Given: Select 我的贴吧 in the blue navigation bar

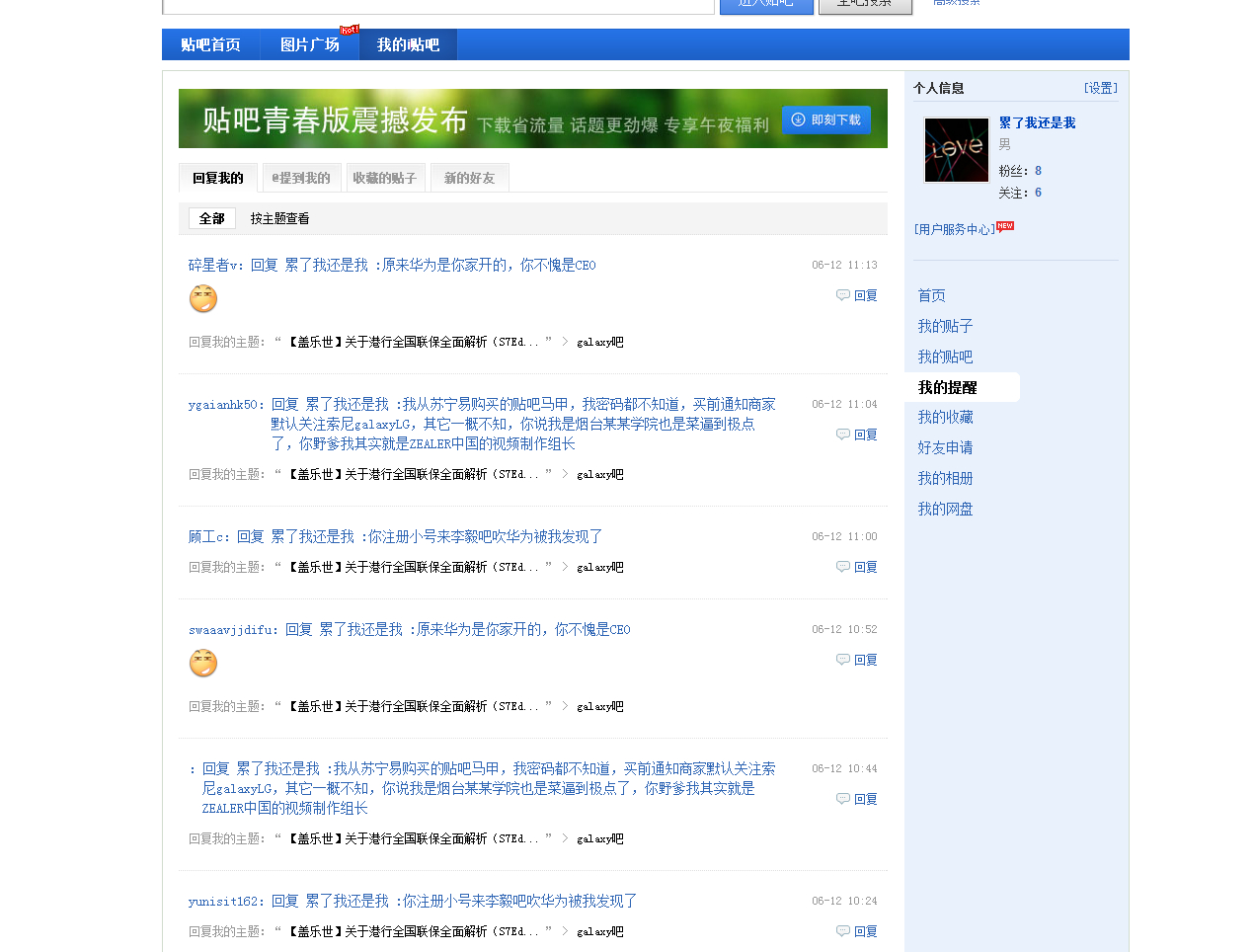Looking at the screenshot, I should click(x=408, y=44).
